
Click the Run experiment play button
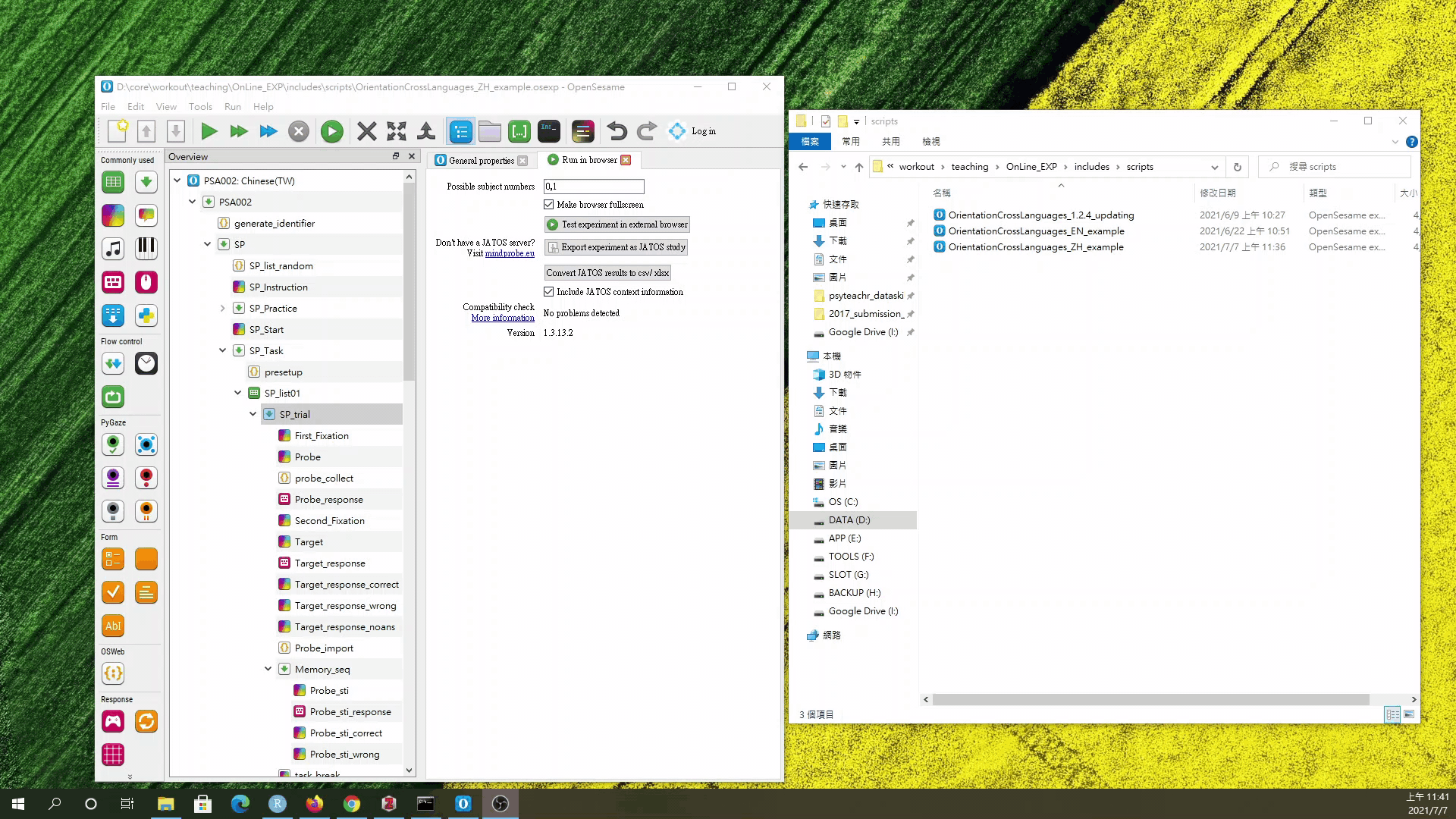click(209, 131)
